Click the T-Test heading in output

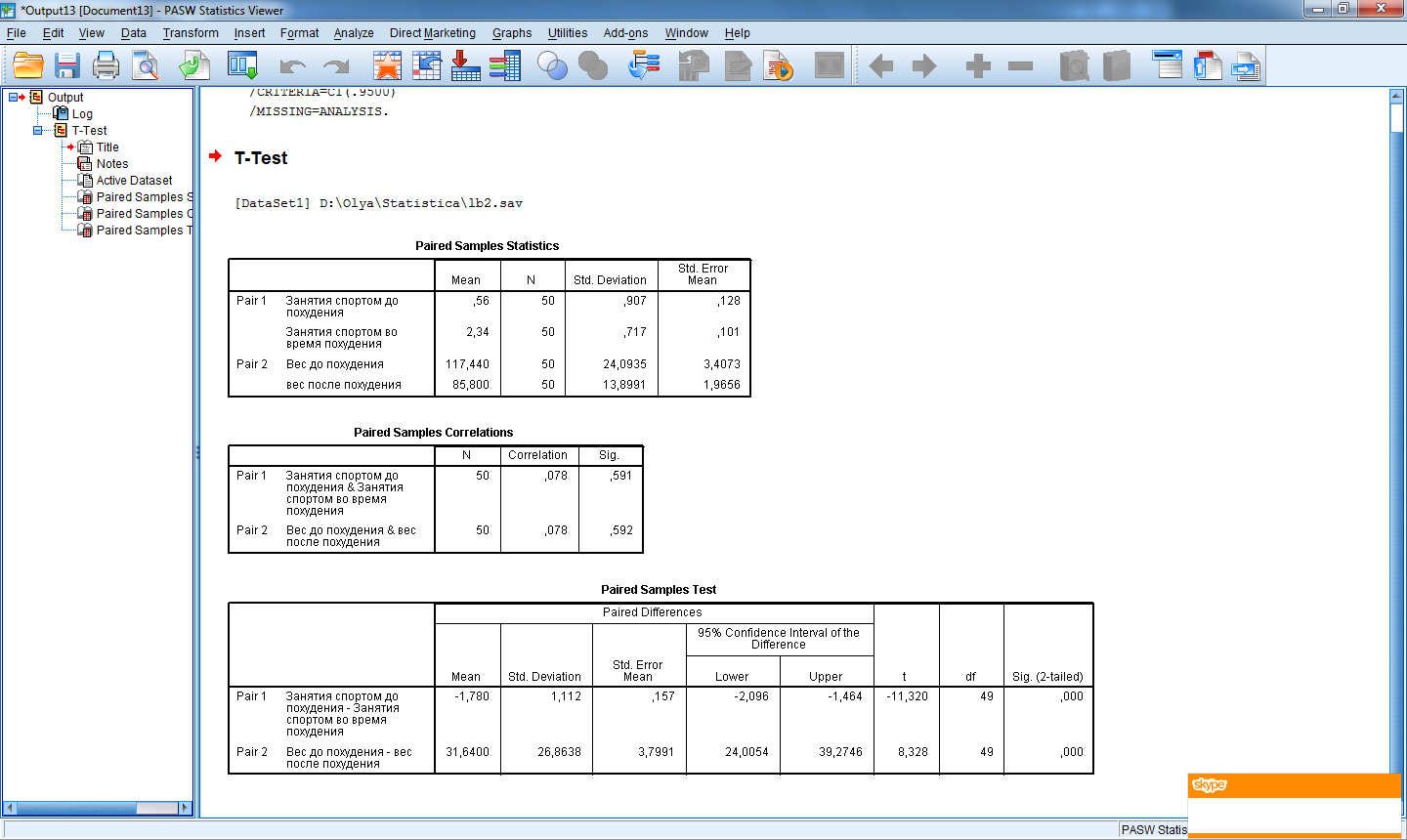(261, 157)
